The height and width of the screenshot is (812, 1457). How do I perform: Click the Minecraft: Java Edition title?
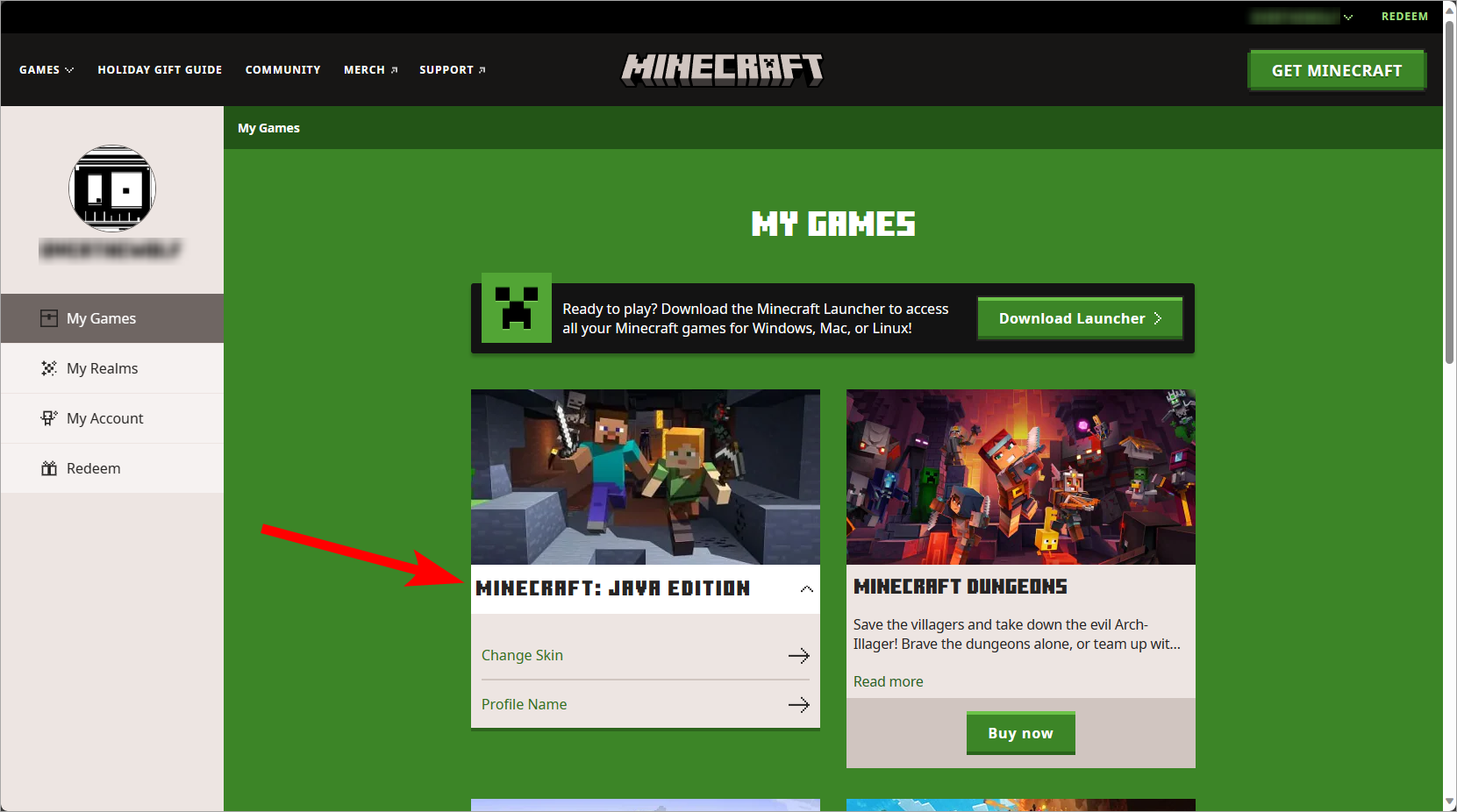click(x=612, y=588)
